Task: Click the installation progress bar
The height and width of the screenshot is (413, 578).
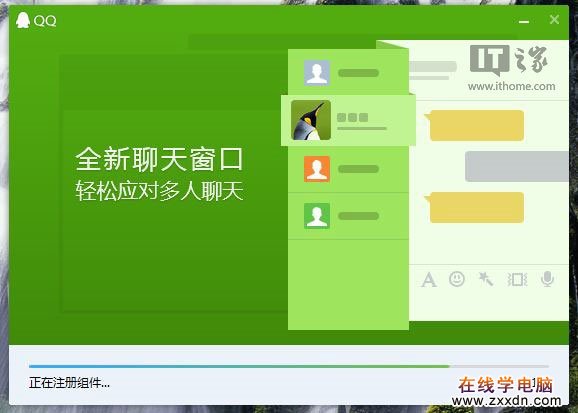Action: pyautogui.click(x=289, y=366)
